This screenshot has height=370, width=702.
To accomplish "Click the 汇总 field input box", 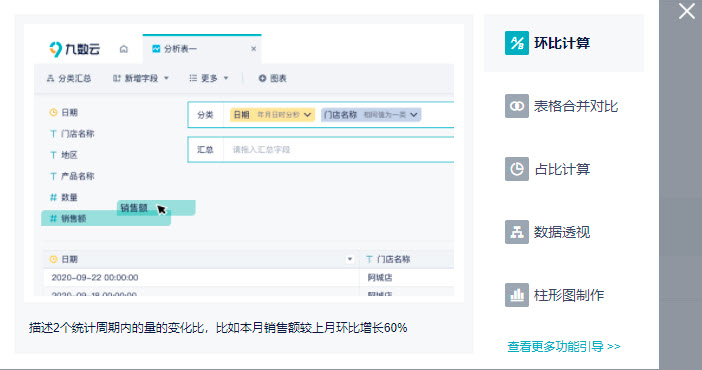I will pos(338,150).
